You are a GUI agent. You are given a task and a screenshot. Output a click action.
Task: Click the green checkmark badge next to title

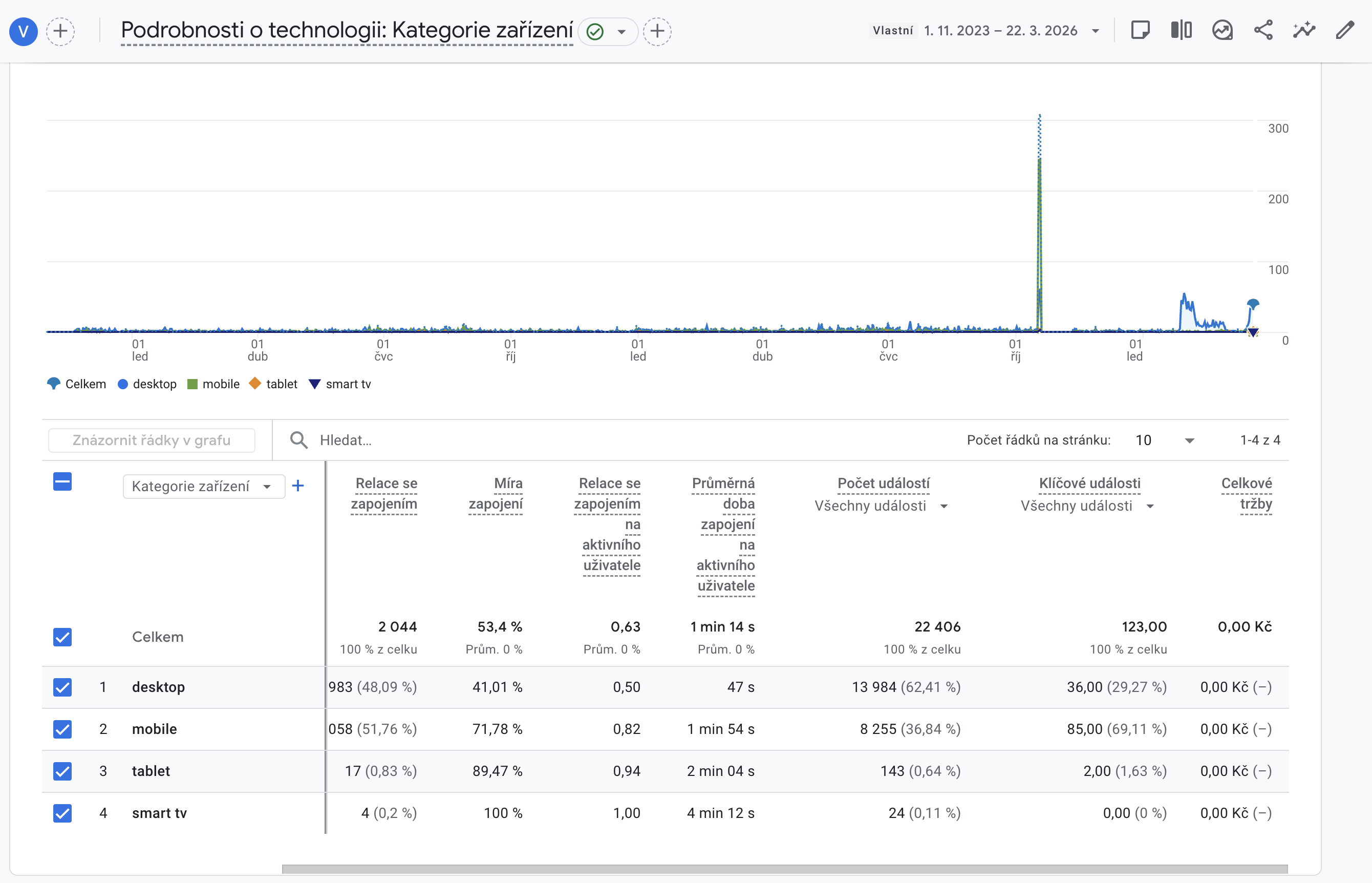coord(594,32)
